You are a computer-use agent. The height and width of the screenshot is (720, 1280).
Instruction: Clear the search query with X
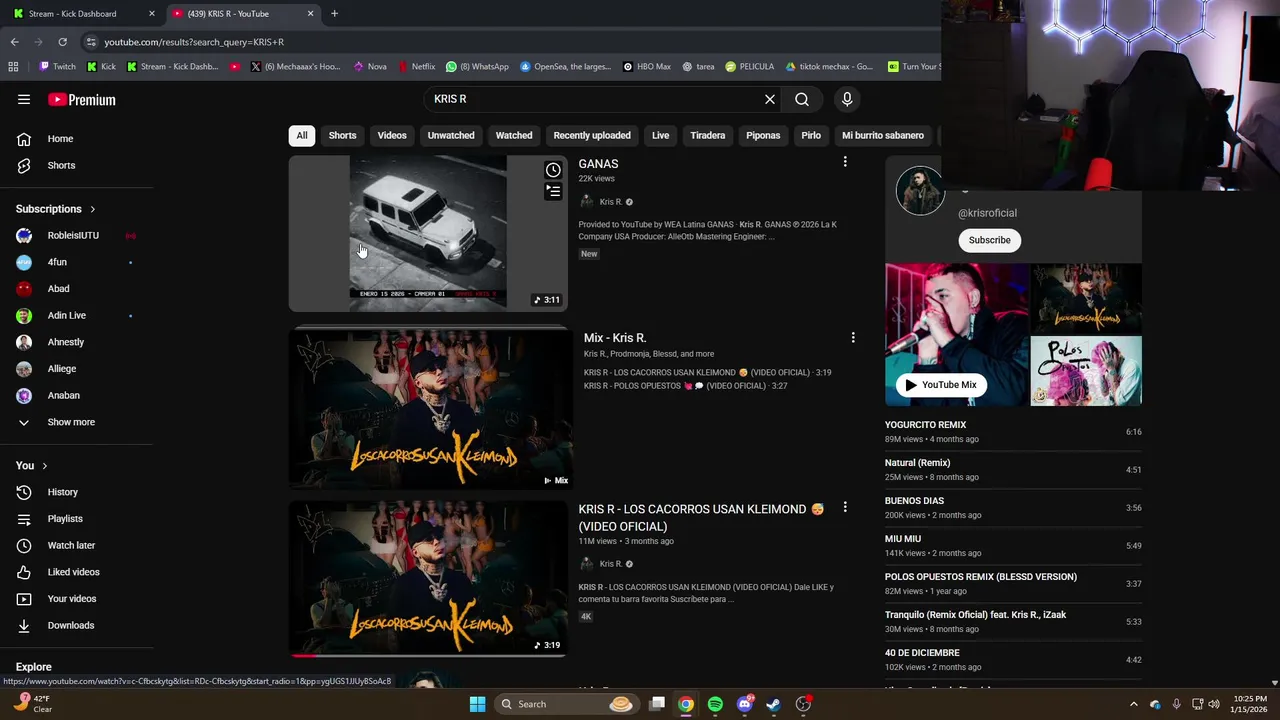[x=770, y=99]
